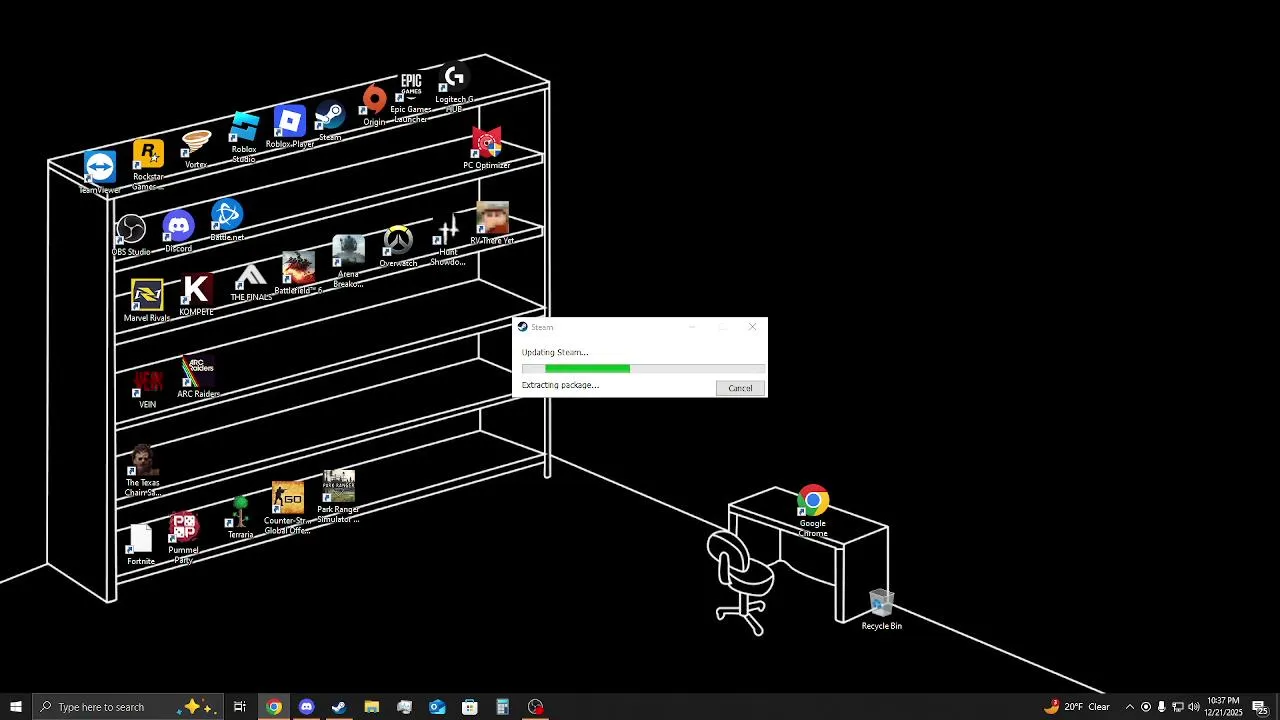This screenshot has width=1280, height=720.
Task: Click the 'Updating Steam...' status text
Action: coord(555,352)
